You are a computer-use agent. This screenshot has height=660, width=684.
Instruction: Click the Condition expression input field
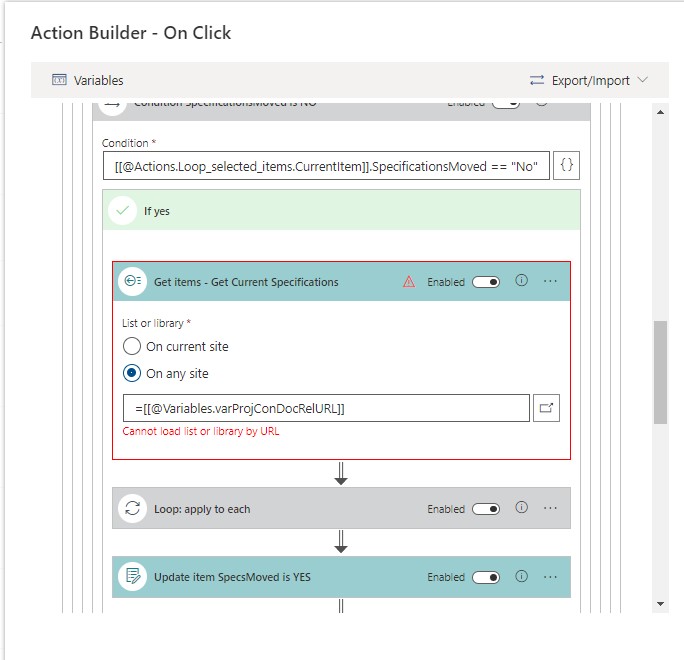pyautogui.click(x=326, y=166)
